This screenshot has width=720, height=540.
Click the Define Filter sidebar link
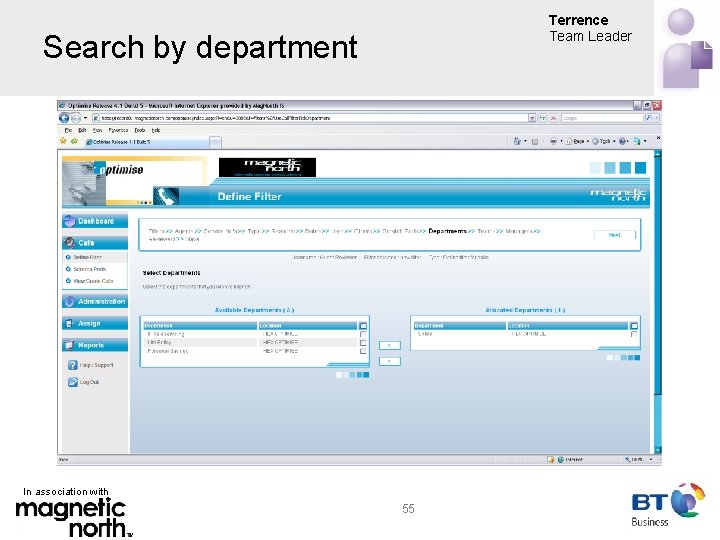[x=87, y=258]
